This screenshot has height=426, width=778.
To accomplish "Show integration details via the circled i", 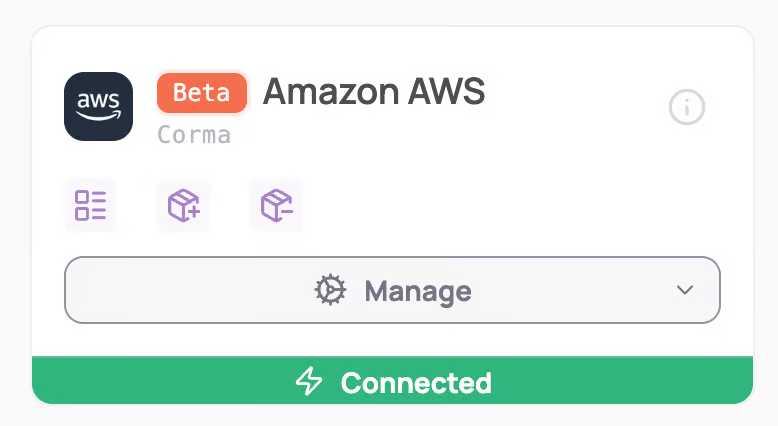I will point(687,107).
